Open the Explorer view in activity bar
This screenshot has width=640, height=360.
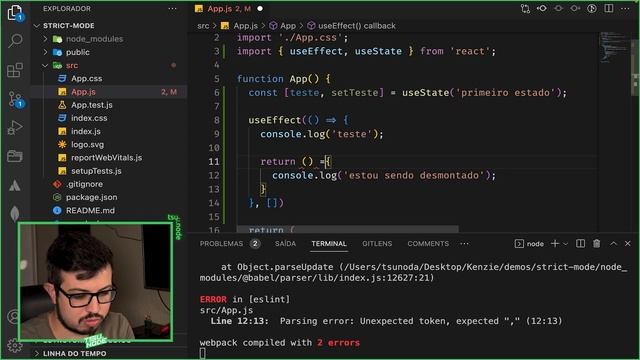[15, 13]
